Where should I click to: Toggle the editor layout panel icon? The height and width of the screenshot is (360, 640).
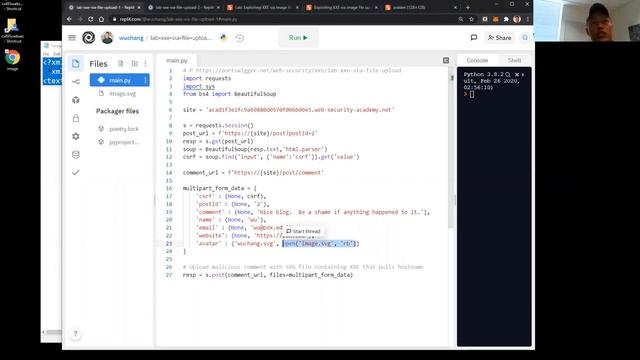446,60
